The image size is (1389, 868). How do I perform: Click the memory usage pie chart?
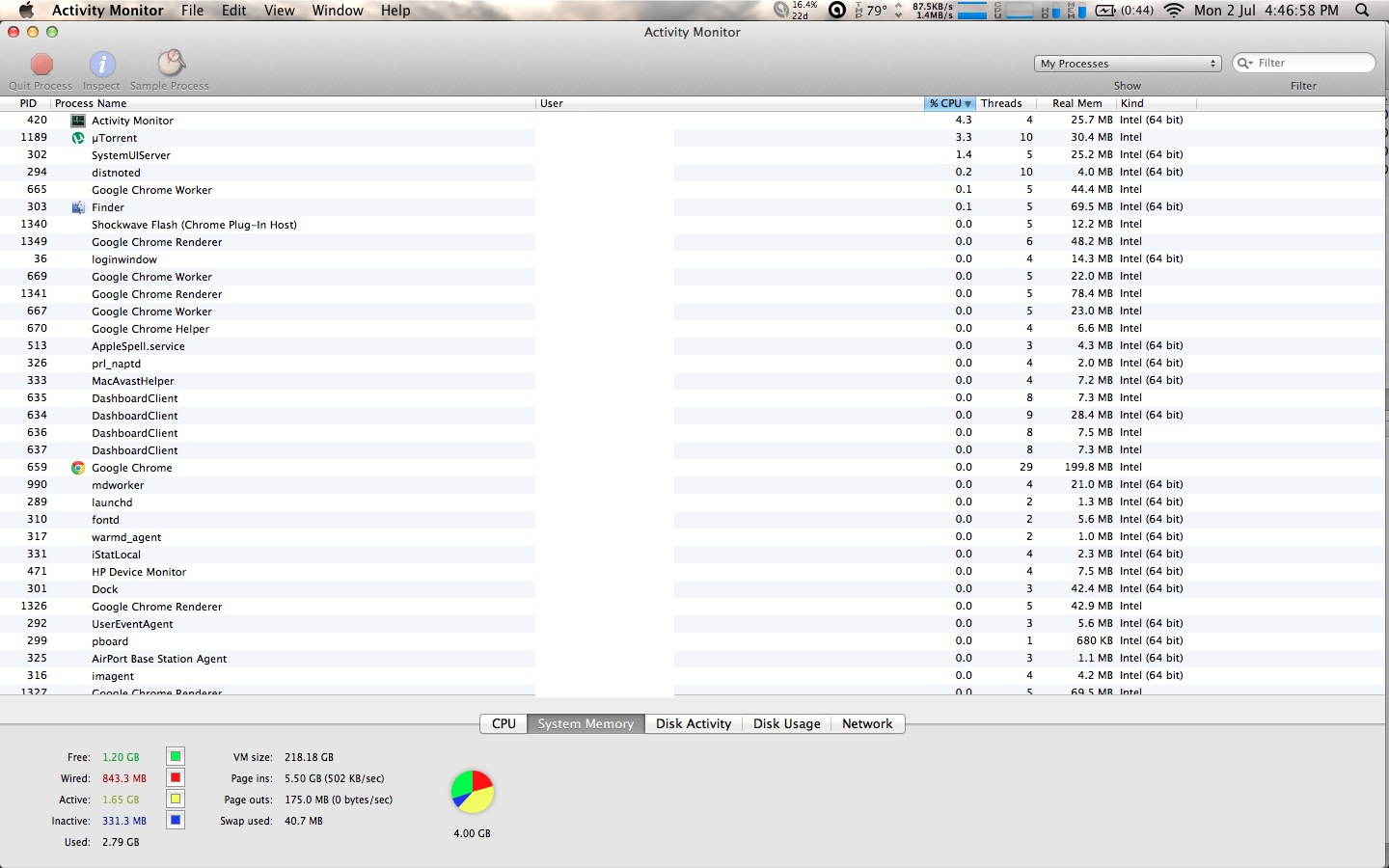pyautogui.click(x=473, y=792)
